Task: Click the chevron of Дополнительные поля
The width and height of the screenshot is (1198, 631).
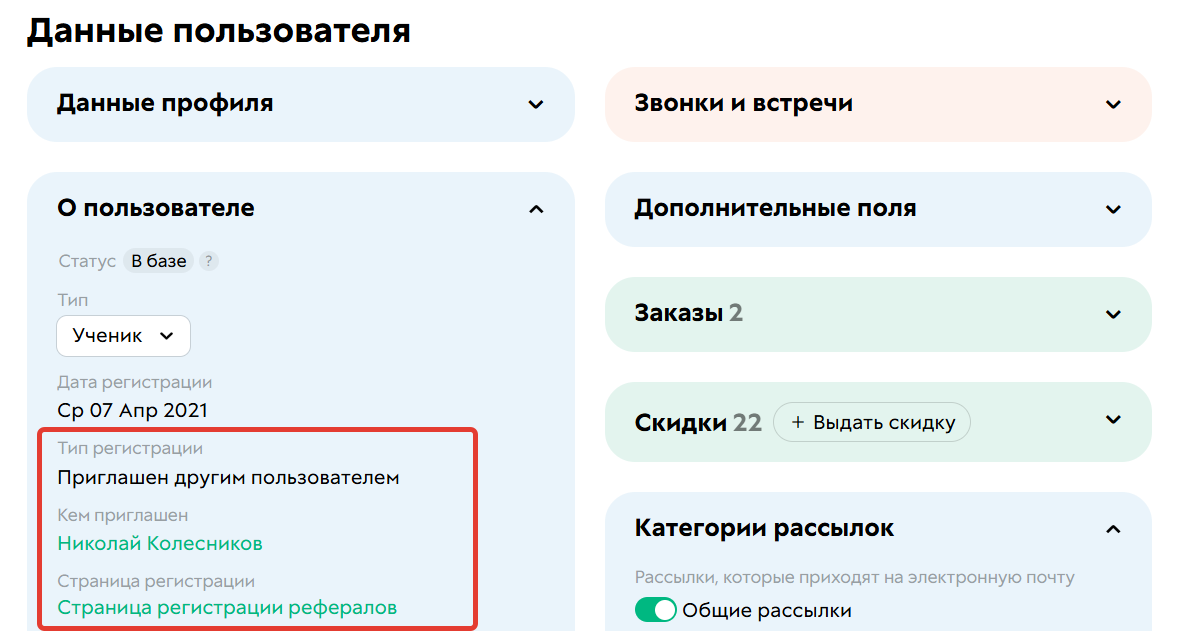Action: tap(1113, 209)
